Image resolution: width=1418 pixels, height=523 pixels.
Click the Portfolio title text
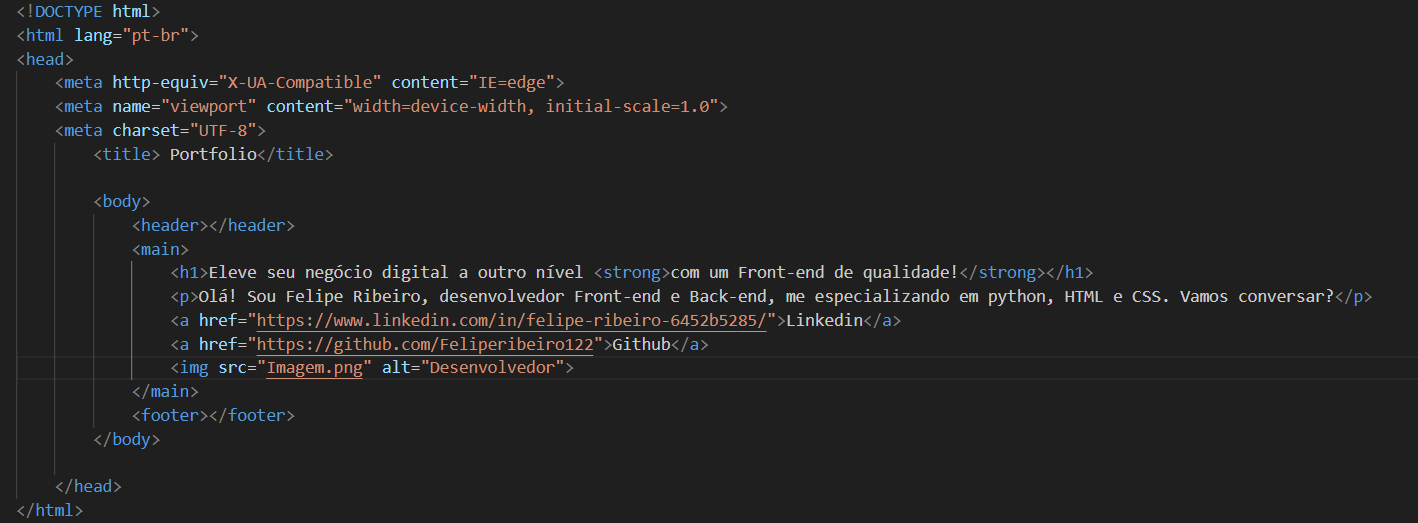(x=213, y=154)
